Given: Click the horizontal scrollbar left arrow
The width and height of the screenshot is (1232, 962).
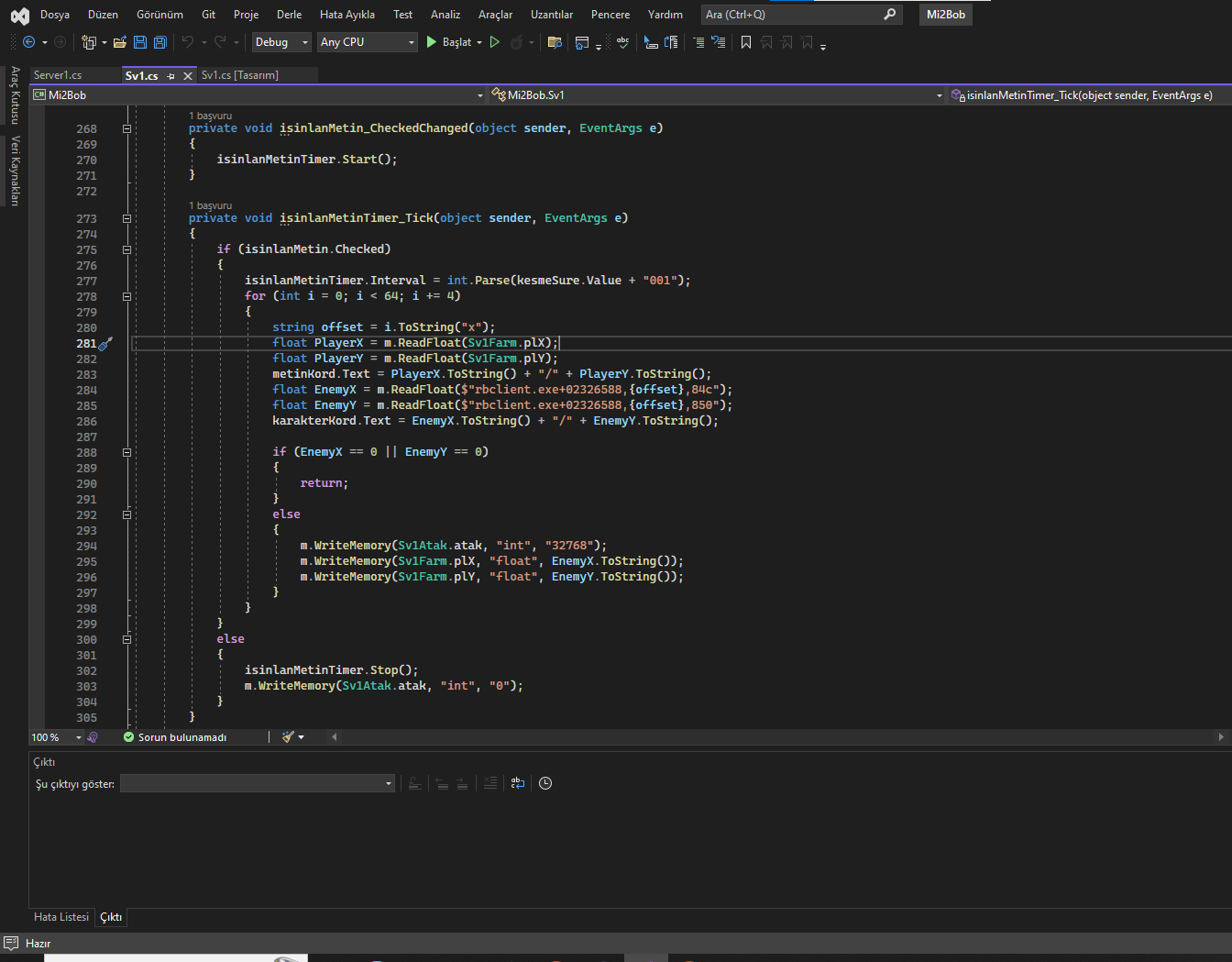Looking at the screenshot, I should pos(334,736).
